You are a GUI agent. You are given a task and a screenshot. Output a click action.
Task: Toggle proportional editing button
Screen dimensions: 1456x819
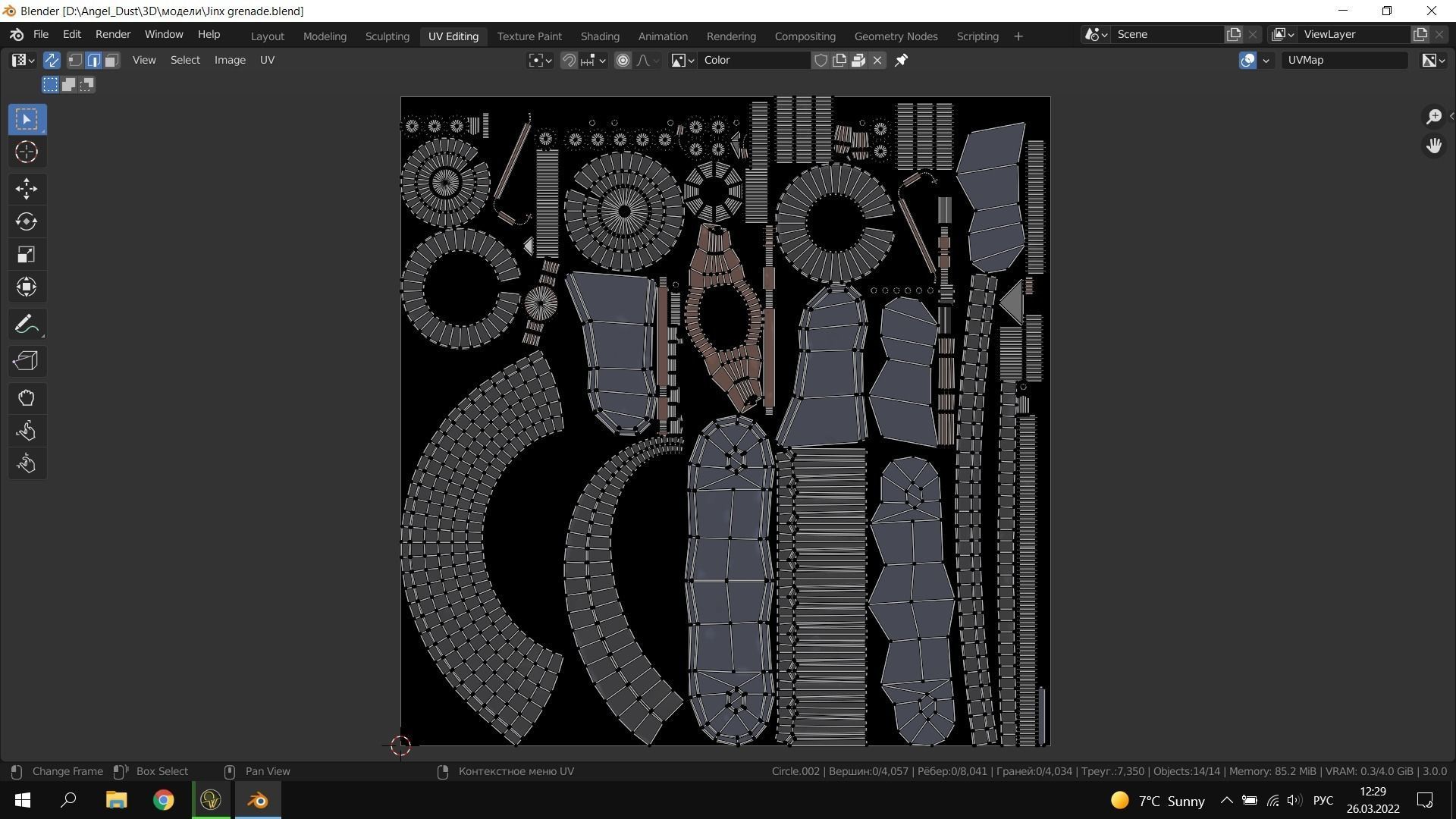pos(623,60)
